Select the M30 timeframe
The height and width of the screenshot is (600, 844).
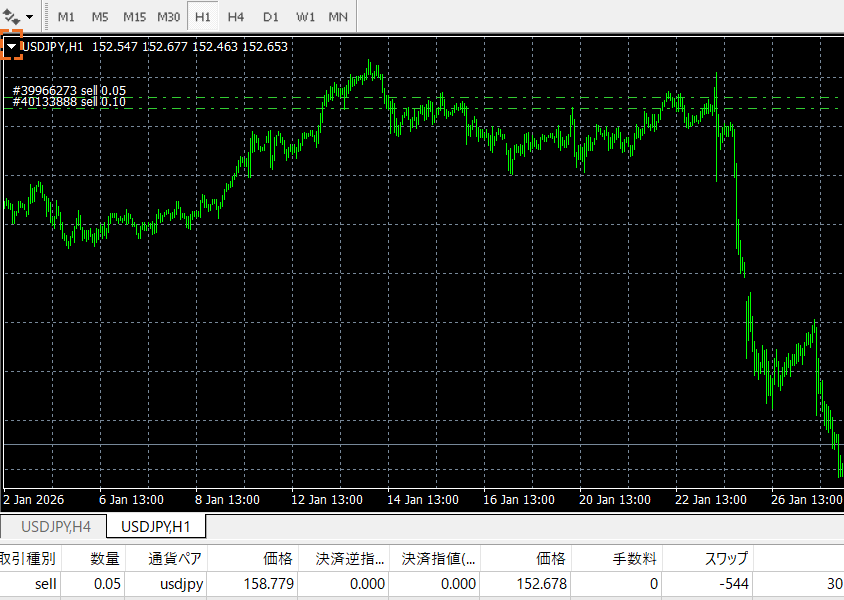point(168,16)
